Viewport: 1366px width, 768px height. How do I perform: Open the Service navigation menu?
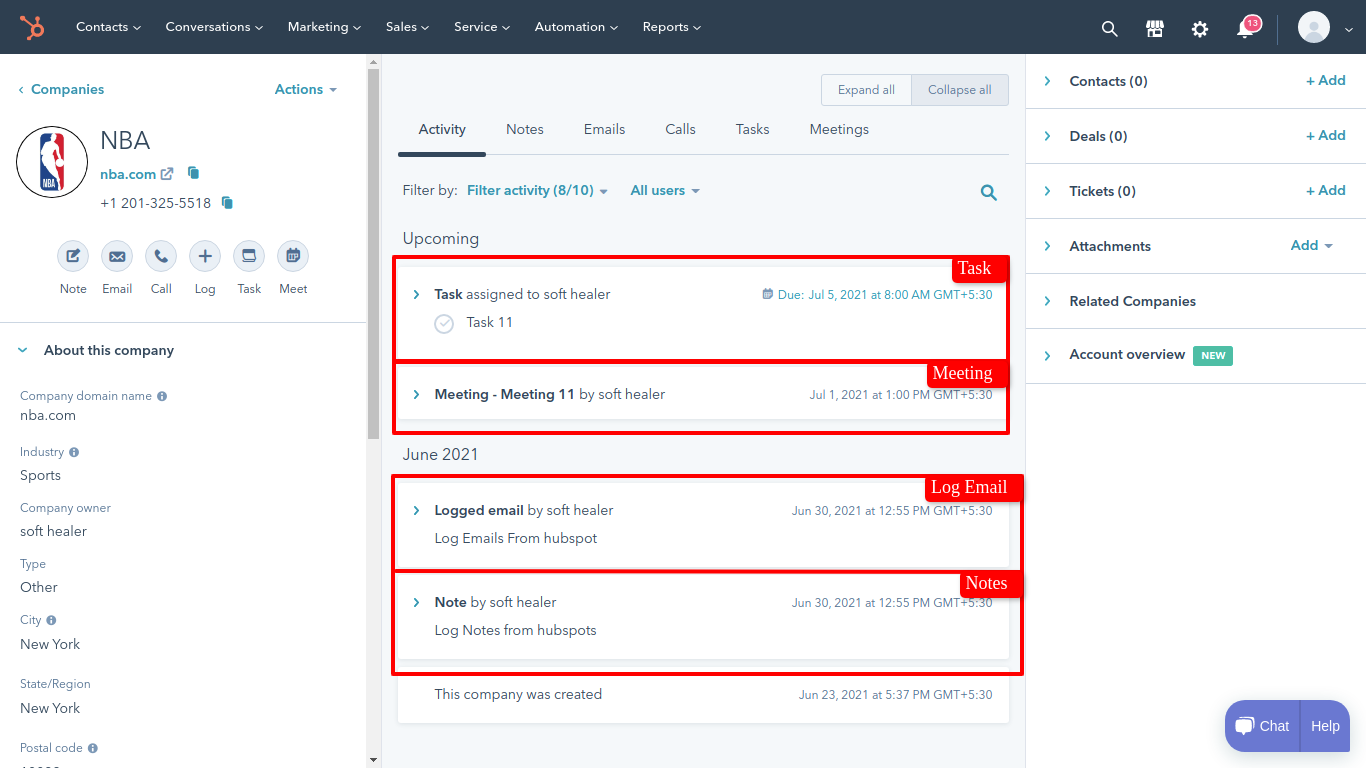(482, 27)
